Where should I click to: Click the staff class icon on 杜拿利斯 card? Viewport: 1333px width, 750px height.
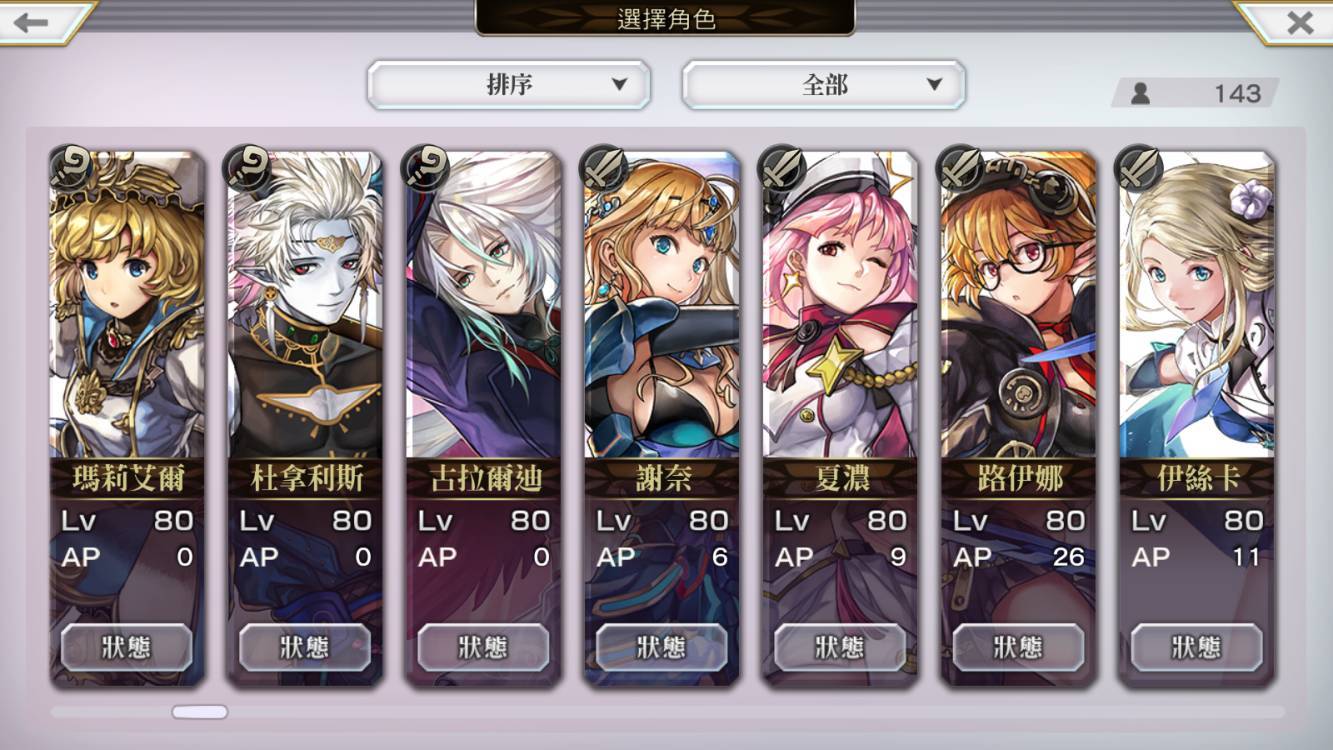[x=247, y=167]
